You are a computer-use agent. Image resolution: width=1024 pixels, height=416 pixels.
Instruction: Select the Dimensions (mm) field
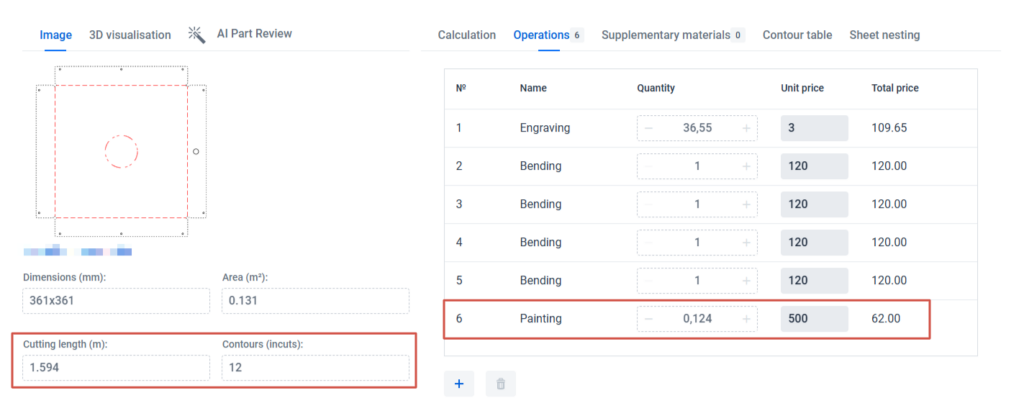[116, 301]
